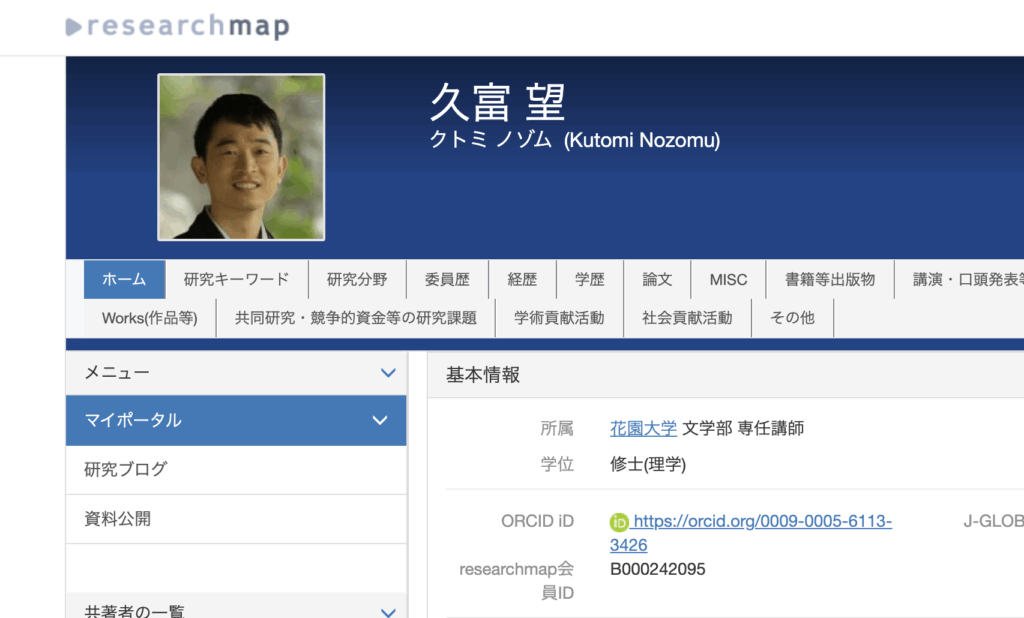
Task: Select the ホーム tab
Action: (x=124, y=280)
